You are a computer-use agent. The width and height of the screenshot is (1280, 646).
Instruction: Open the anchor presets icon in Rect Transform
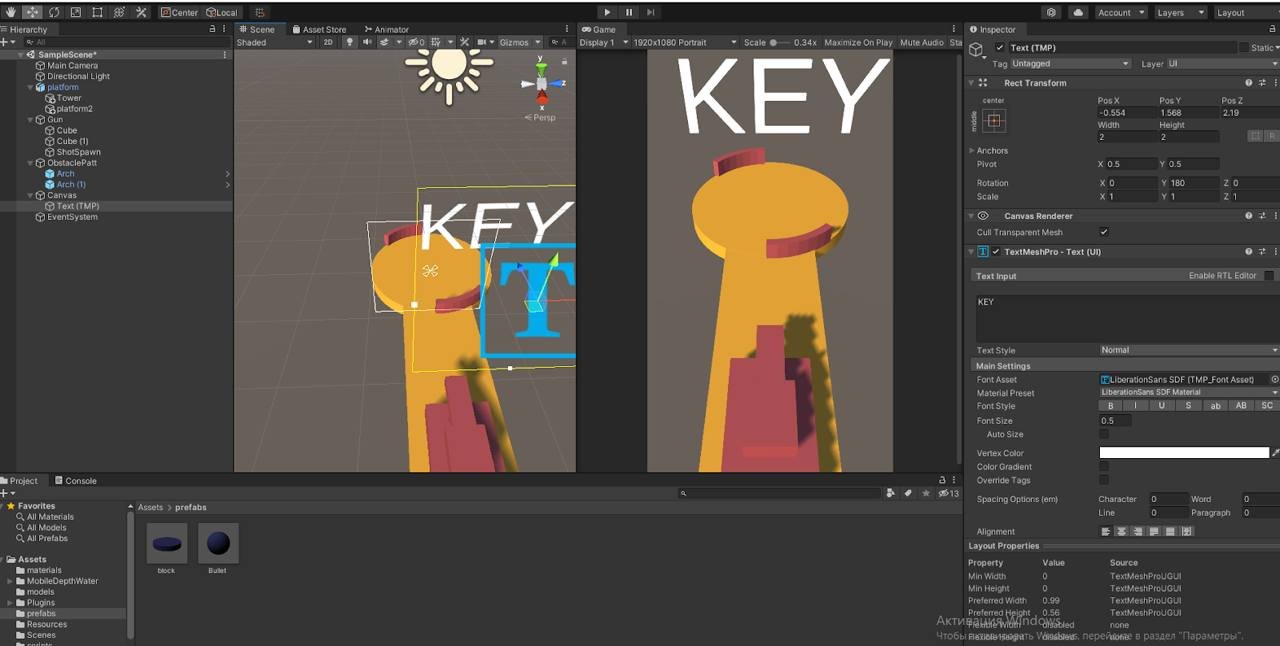[993, 121]
